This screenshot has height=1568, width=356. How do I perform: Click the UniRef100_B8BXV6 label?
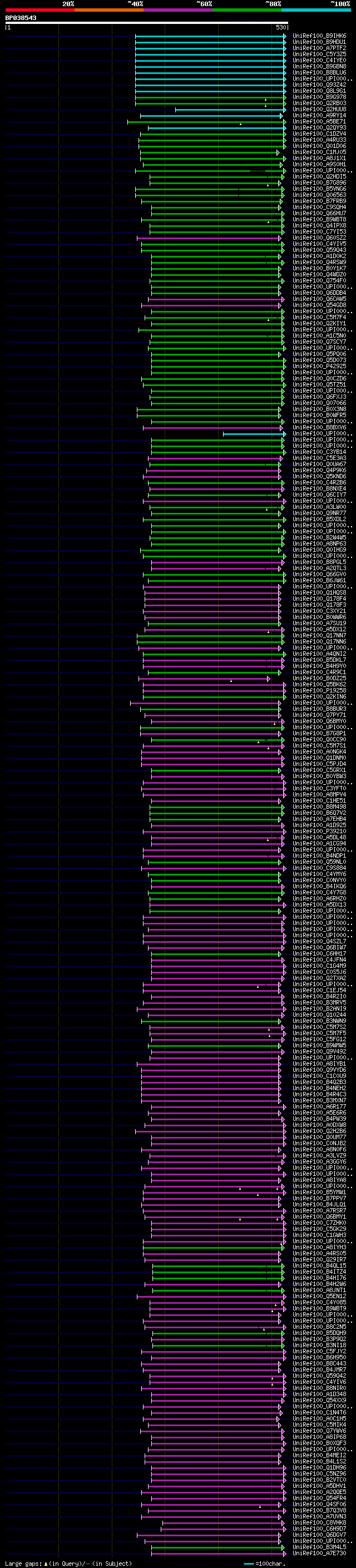(319, 427)
